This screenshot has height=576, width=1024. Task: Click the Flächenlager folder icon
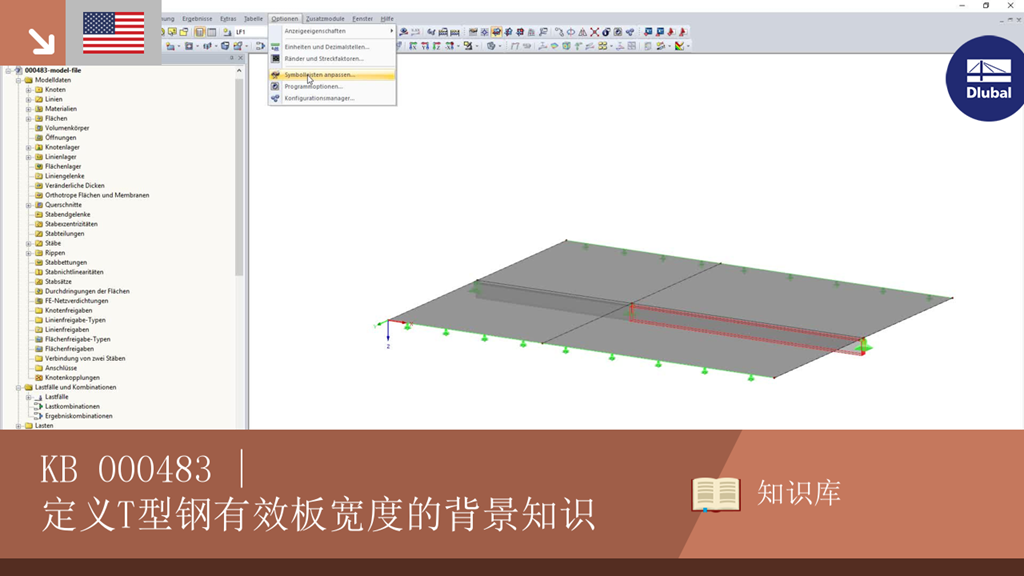pyautogui.click(x=39, y=167)
